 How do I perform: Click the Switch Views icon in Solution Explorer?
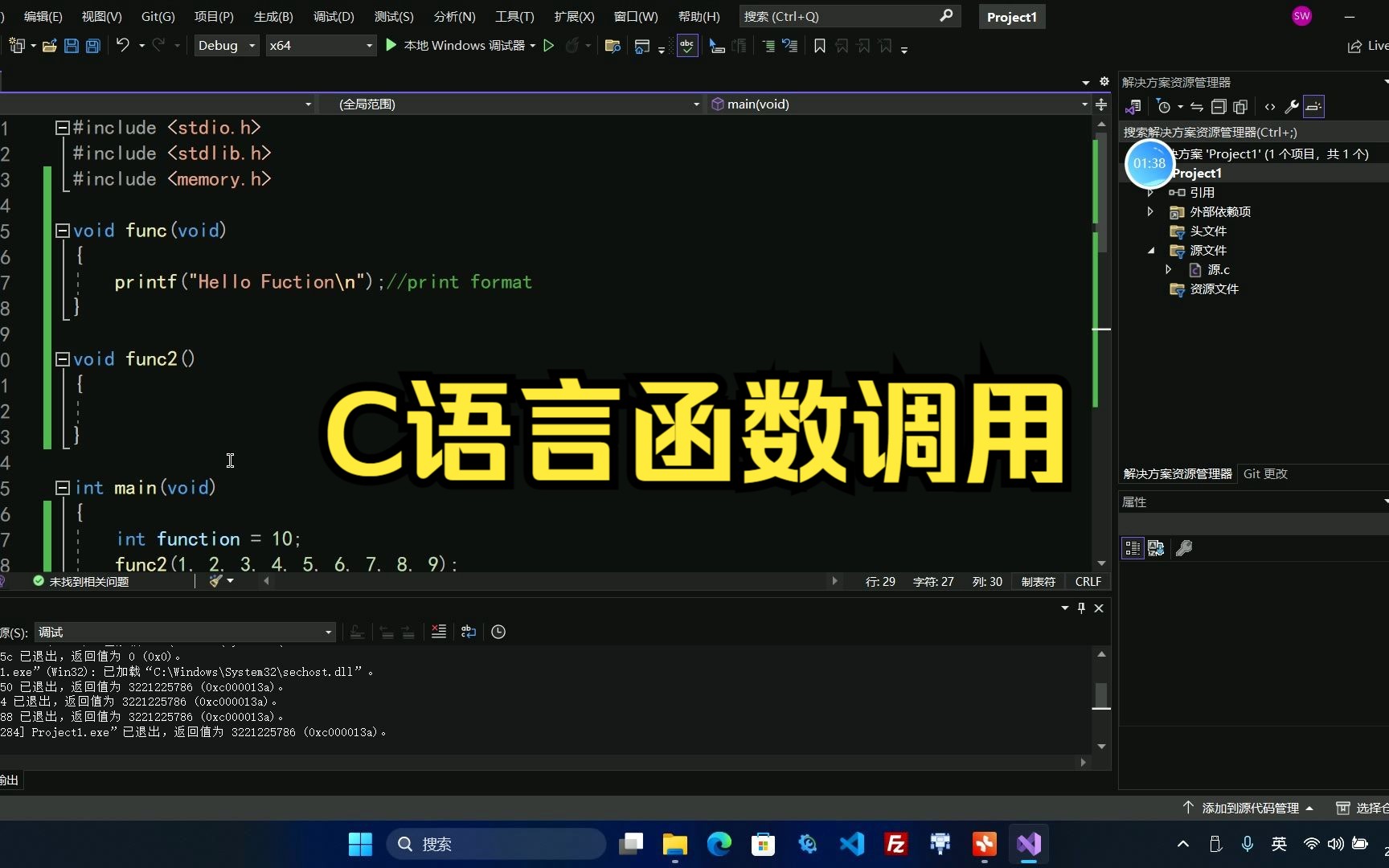1133,106
